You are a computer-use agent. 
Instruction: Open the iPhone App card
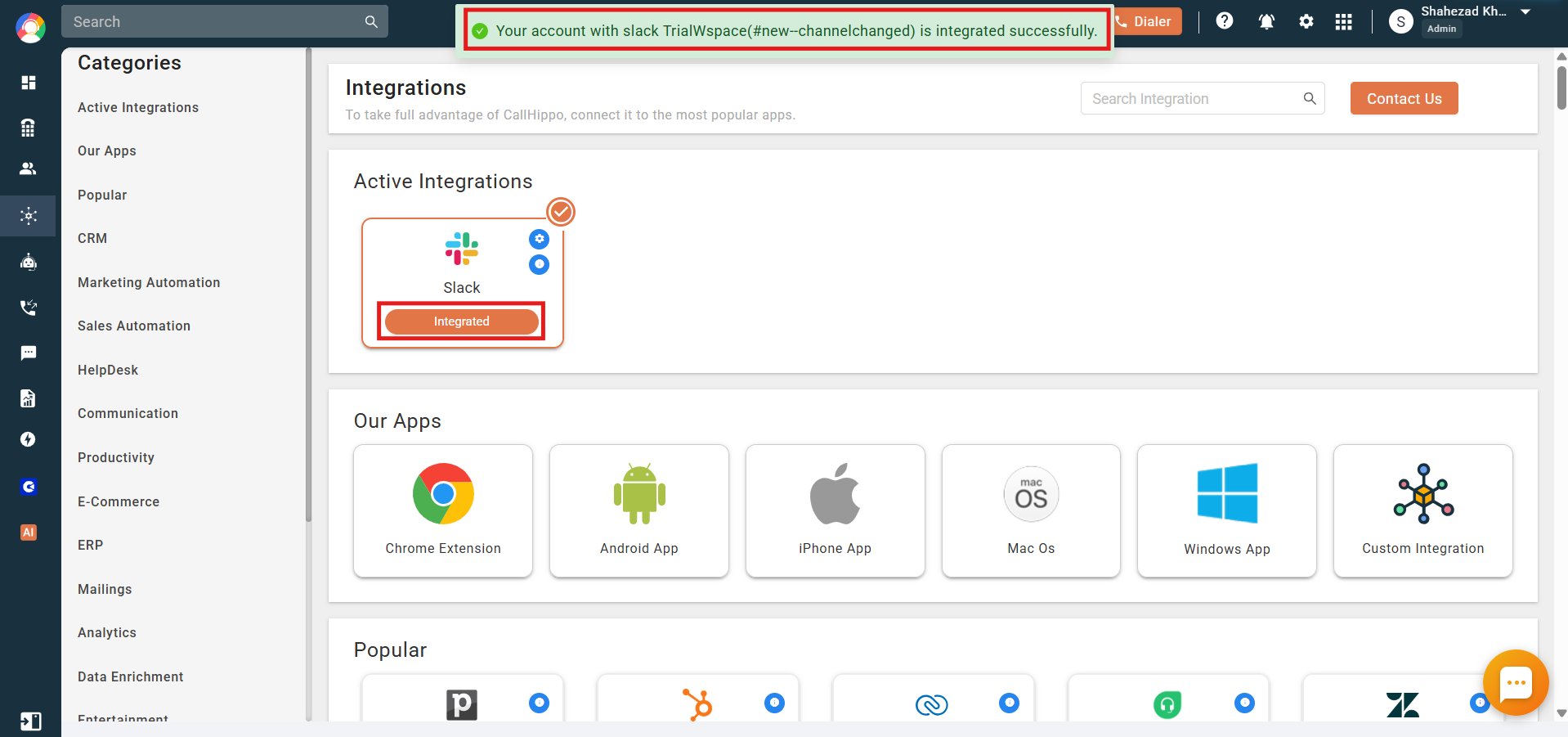[x=835, y=510]
